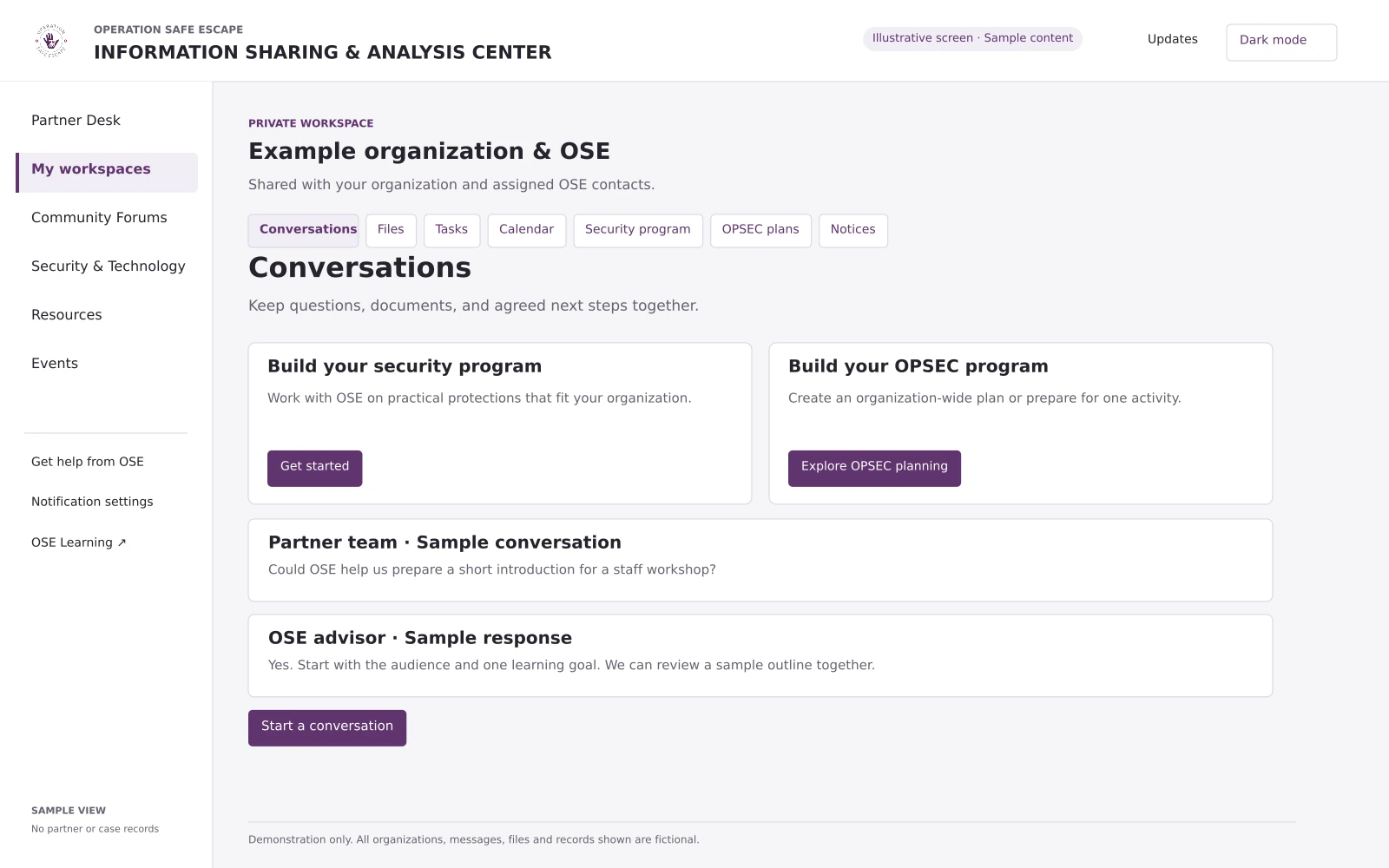Image resolution: width=1389 pixels, height=868 pixels.
Task: Open Get help from OSE
Action: [x=88, y=462]
